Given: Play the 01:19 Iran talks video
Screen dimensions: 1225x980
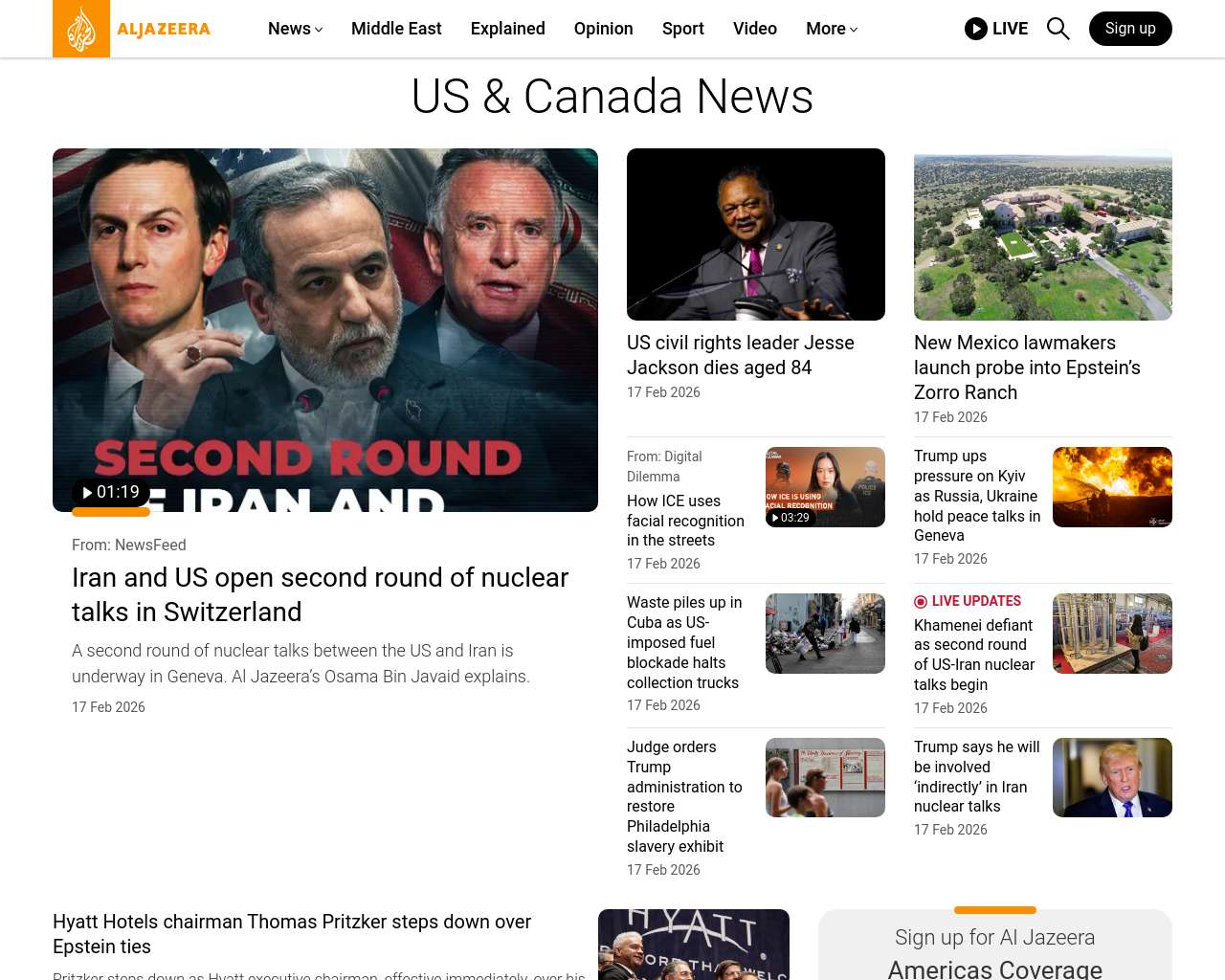Looking at the screenshot, I should [111, 493].
